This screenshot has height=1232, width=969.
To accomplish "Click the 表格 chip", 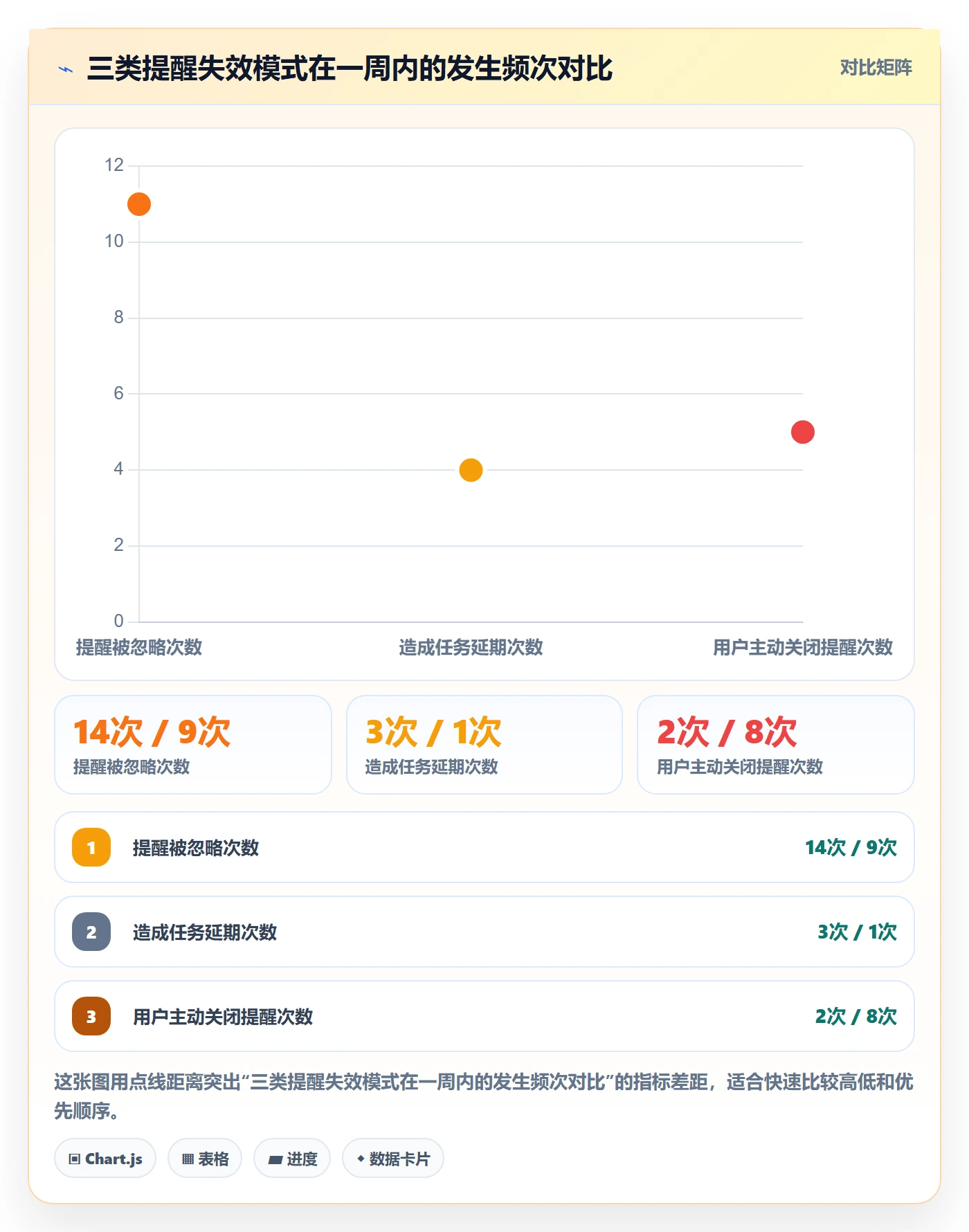I will [205, 1158].
